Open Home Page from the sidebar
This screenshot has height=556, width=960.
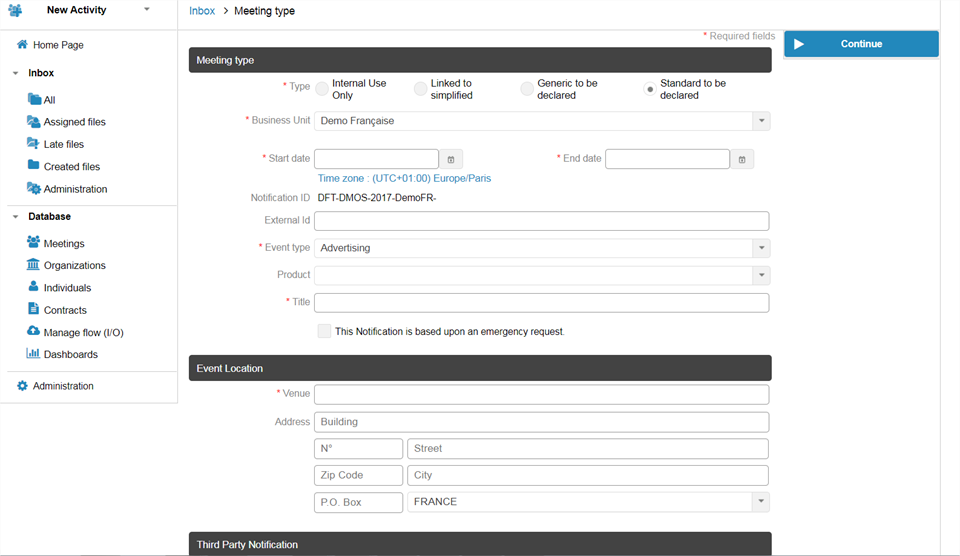click(58, 45)
